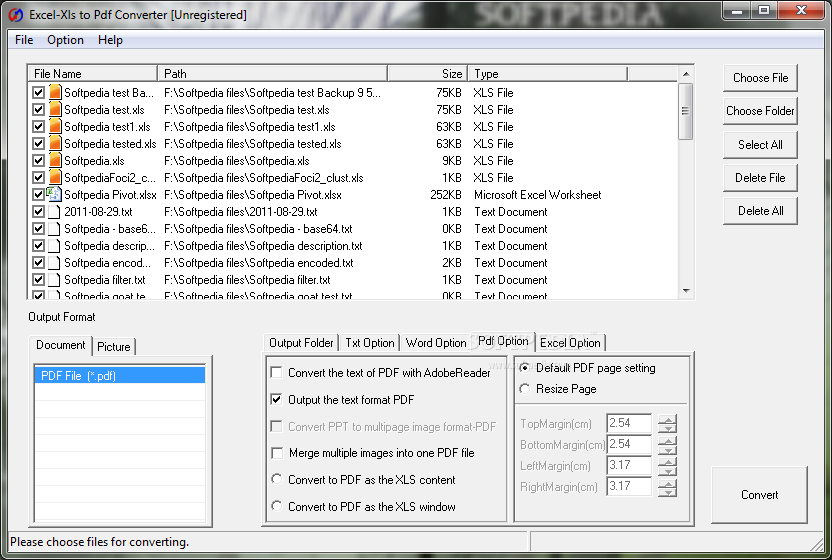Sort by the Type column header

tap(547, 74)
